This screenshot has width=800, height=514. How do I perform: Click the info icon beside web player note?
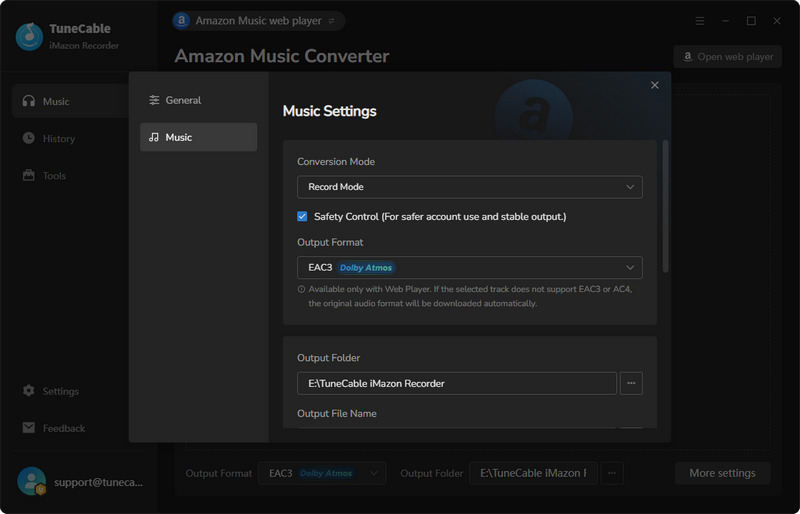(301, 289)
